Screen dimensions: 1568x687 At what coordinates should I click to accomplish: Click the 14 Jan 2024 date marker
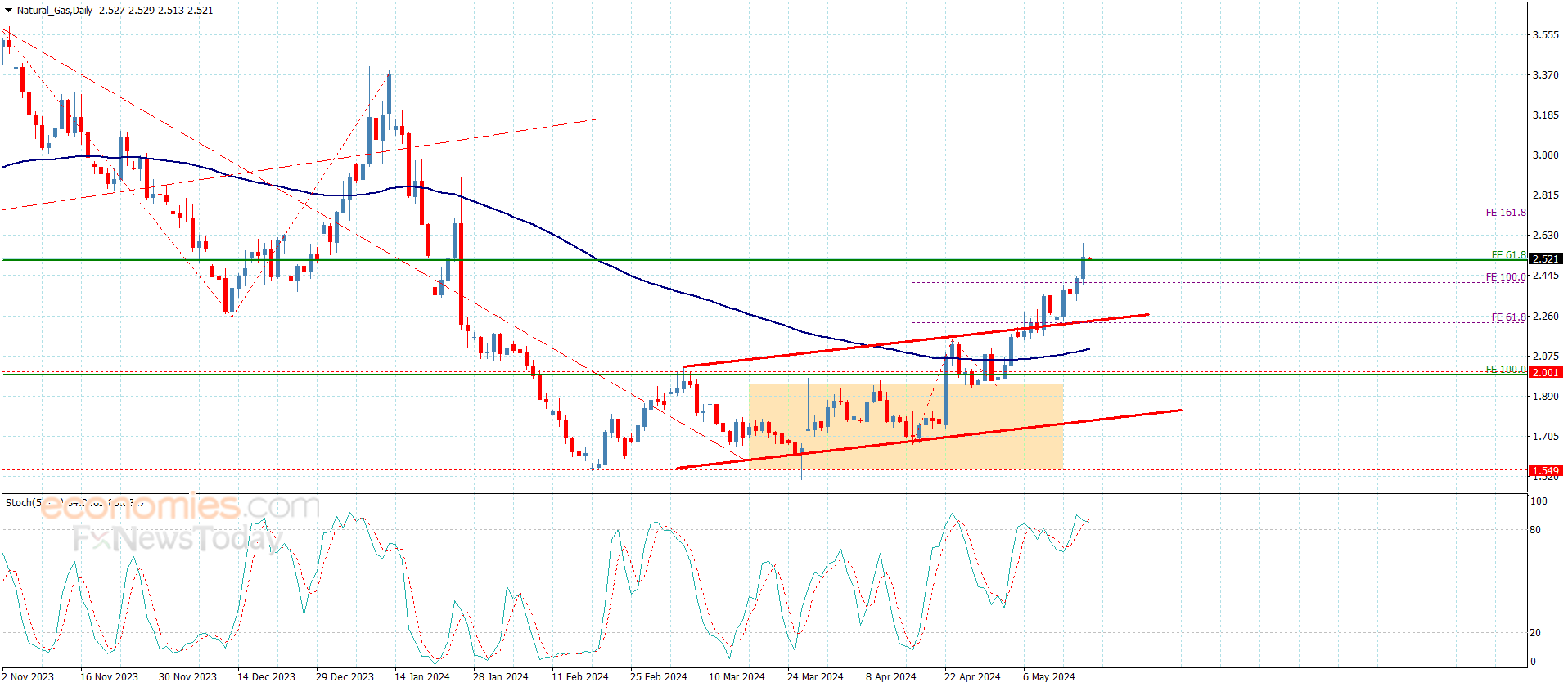click(421, 676)
